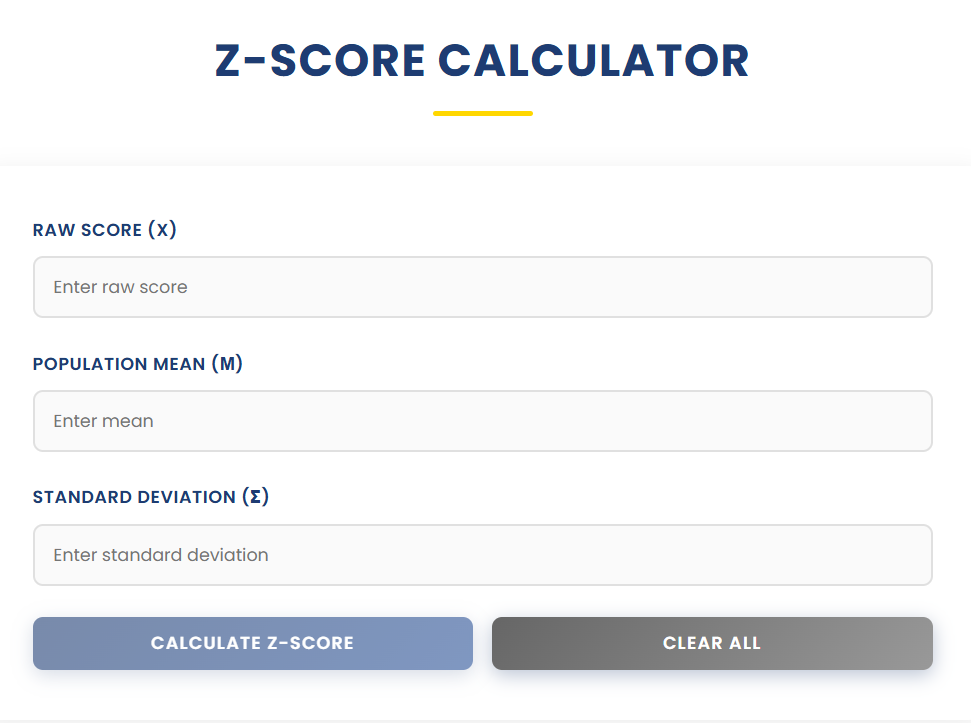Select the POPULATION MEAN (M) label

[x=137, y=363]
